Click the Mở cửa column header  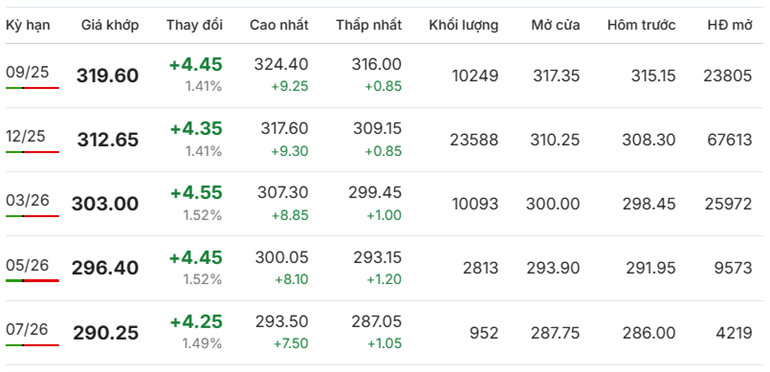[x=555, y=26]
